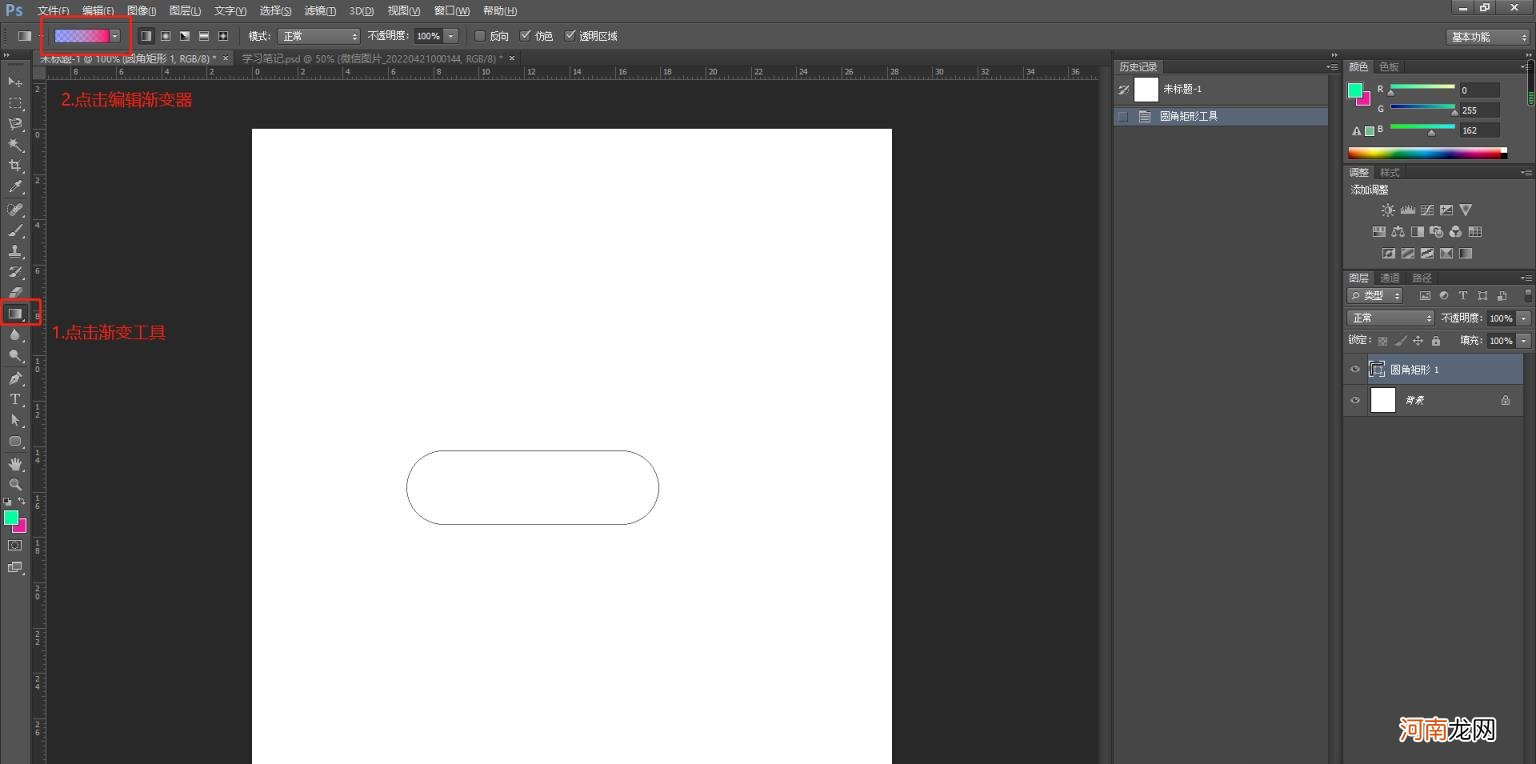Toggle lock all layer attributes
The image size is (1536, 764).
tap(1436, 341)
